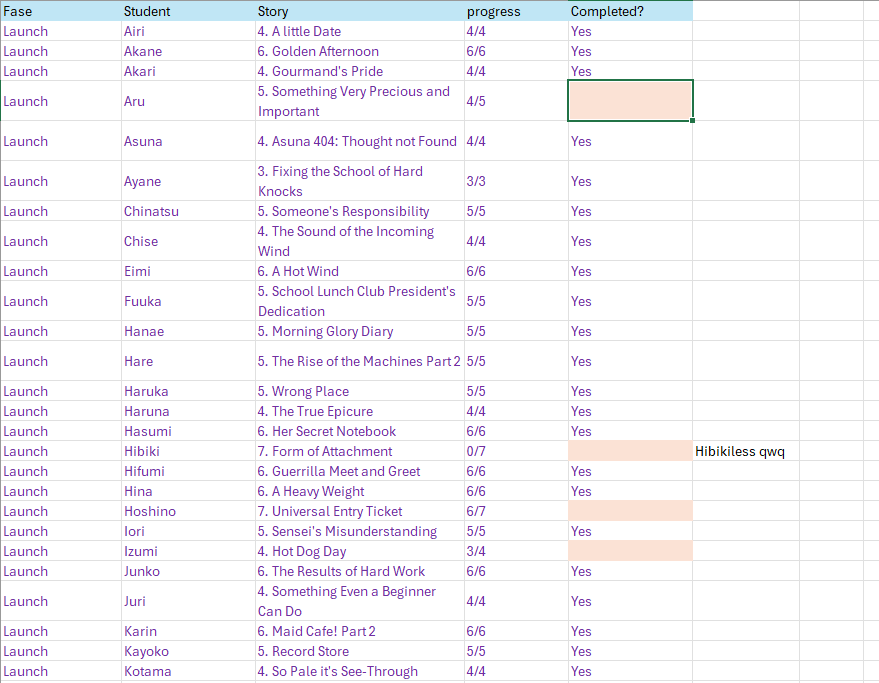
Task: Select the 'Student' column header cell
Action: tap(188, 11)
